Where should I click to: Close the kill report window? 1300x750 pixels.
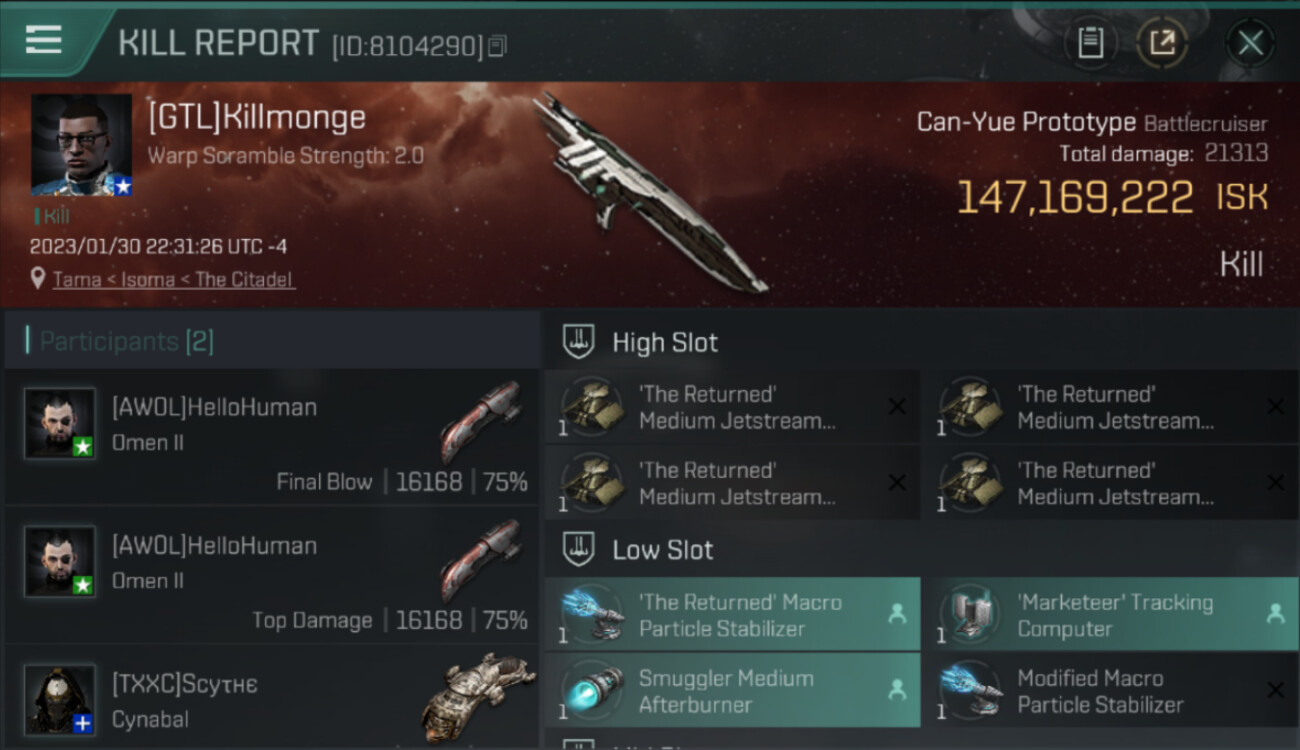[x=1250, y=43]
